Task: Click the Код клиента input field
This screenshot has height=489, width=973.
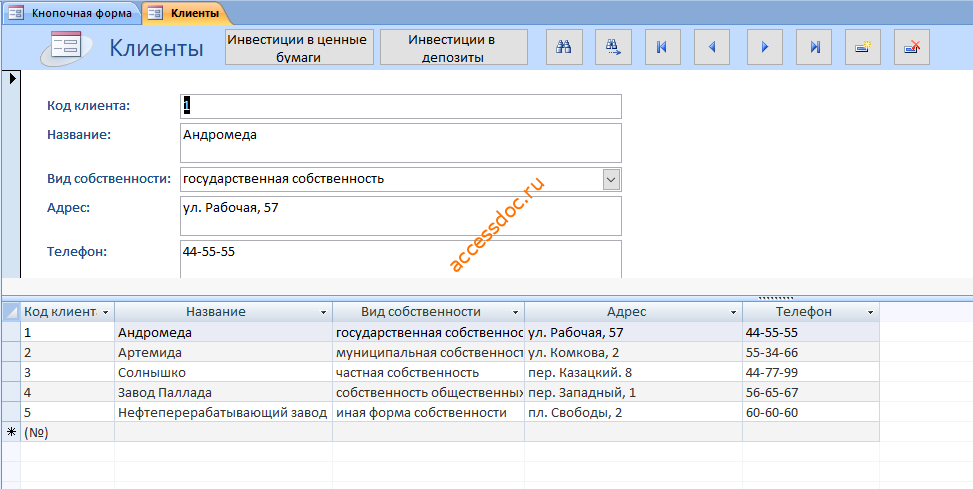Action: pyautogui.click(x=401, y=106)
